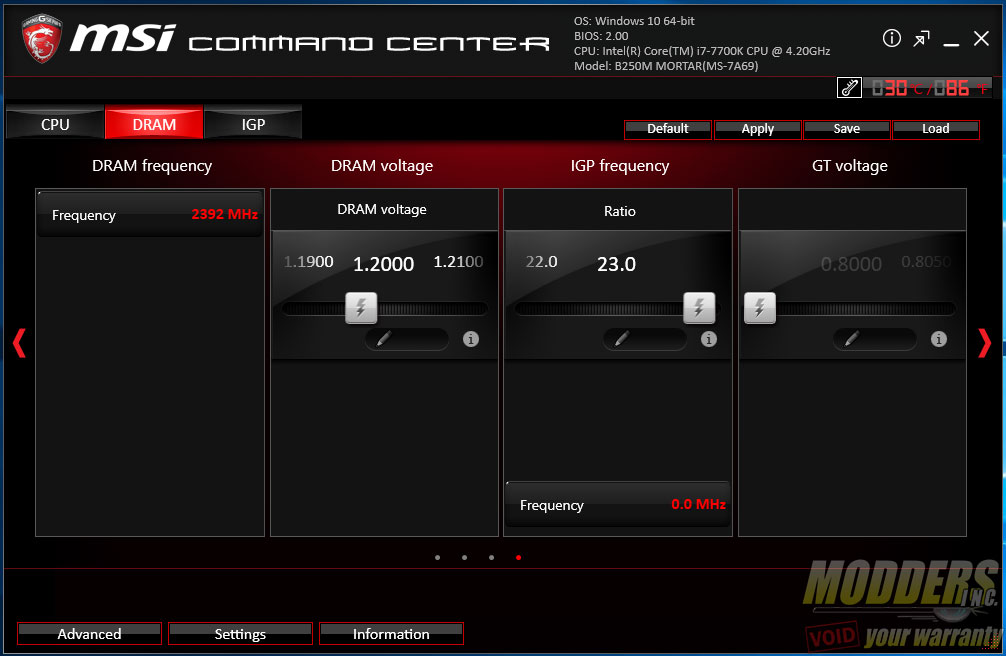Apply the current settings

pyautogui.click(x=758, y=129)
